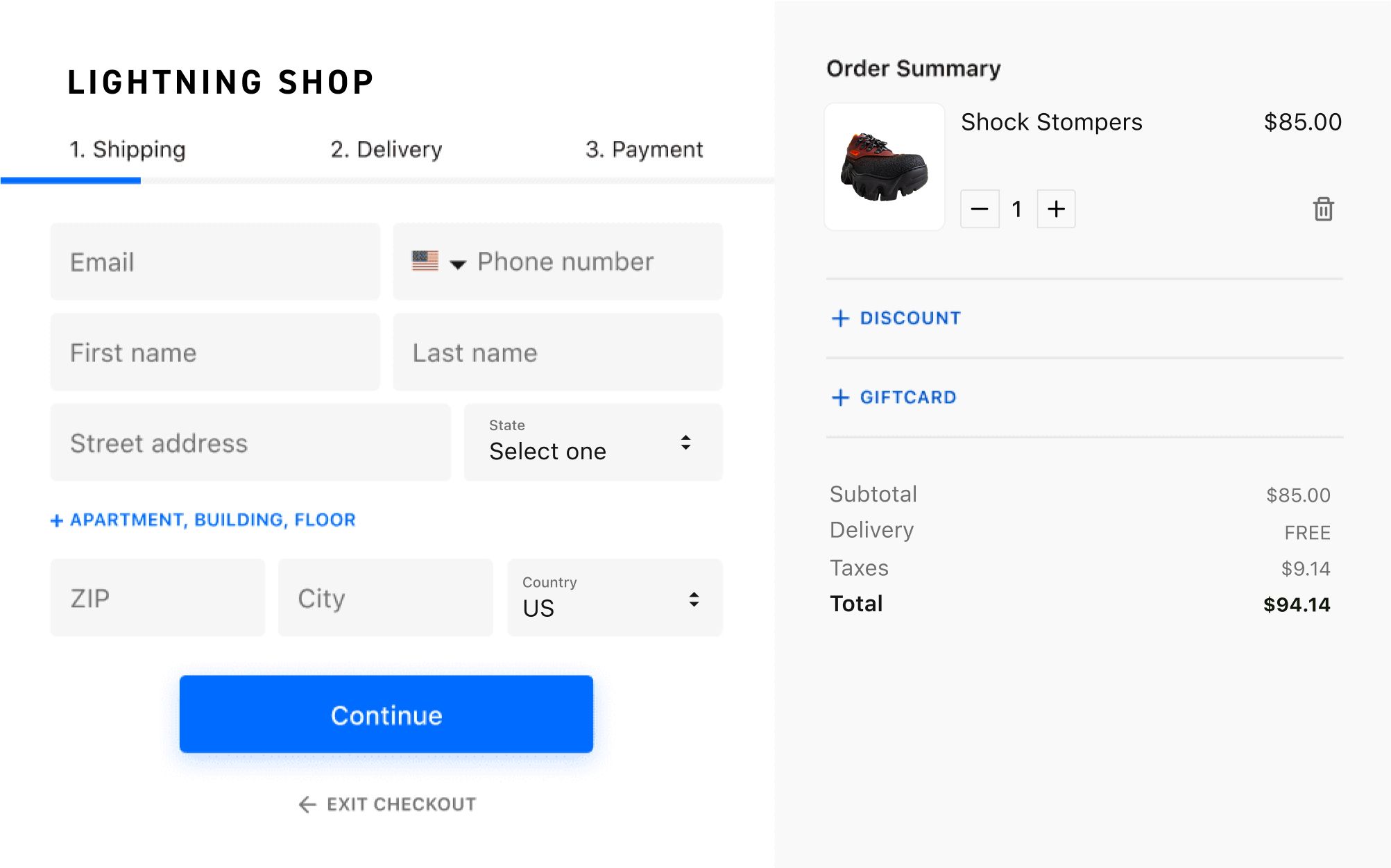Click the plus icon beside GIFTCARD
This screenshot has height=868, width=1391.
840,398
